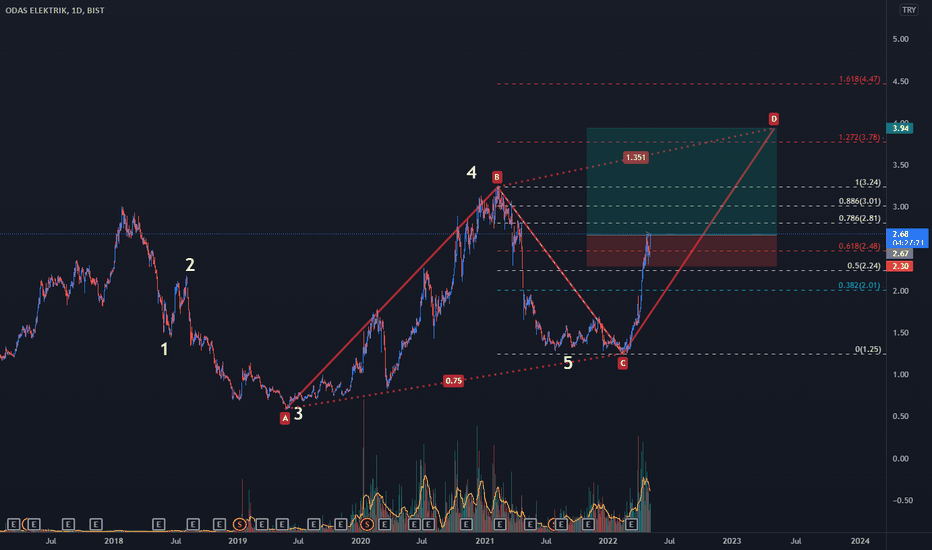Viewport: 932px width, 550px height.
Task: Click the orange S split marker near 2020
Action: tap(367, 524)
